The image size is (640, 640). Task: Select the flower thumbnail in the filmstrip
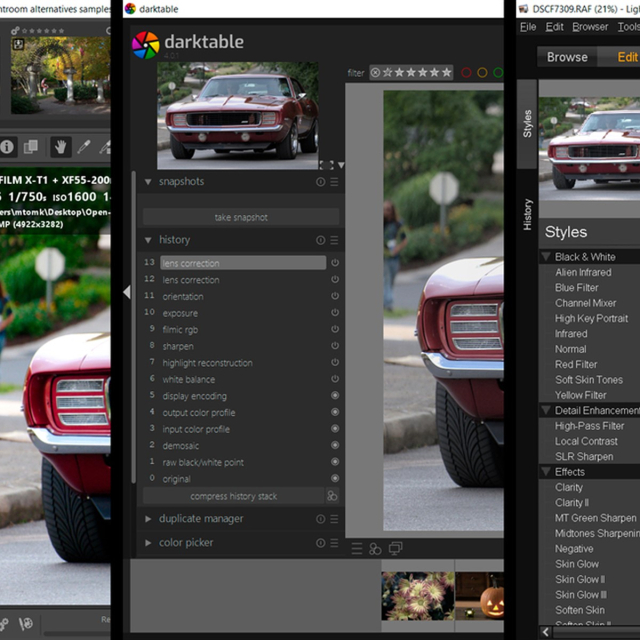tap(418, 596)
